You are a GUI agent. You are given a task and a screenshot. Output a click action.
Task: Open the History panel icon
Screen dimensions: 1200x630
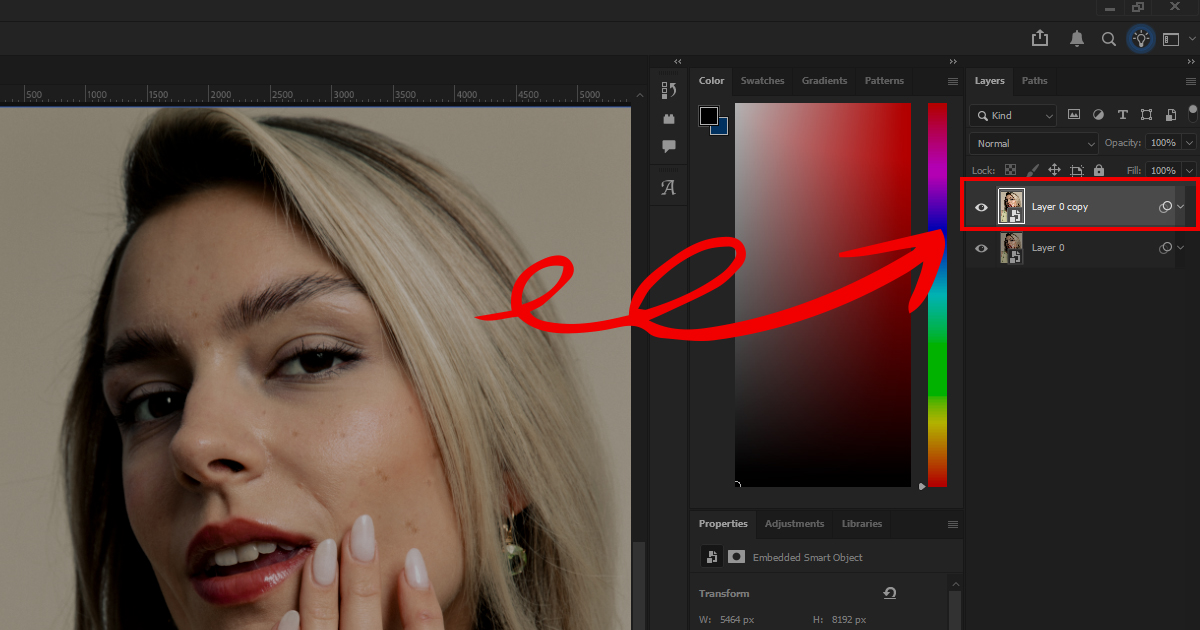point(669,90)
